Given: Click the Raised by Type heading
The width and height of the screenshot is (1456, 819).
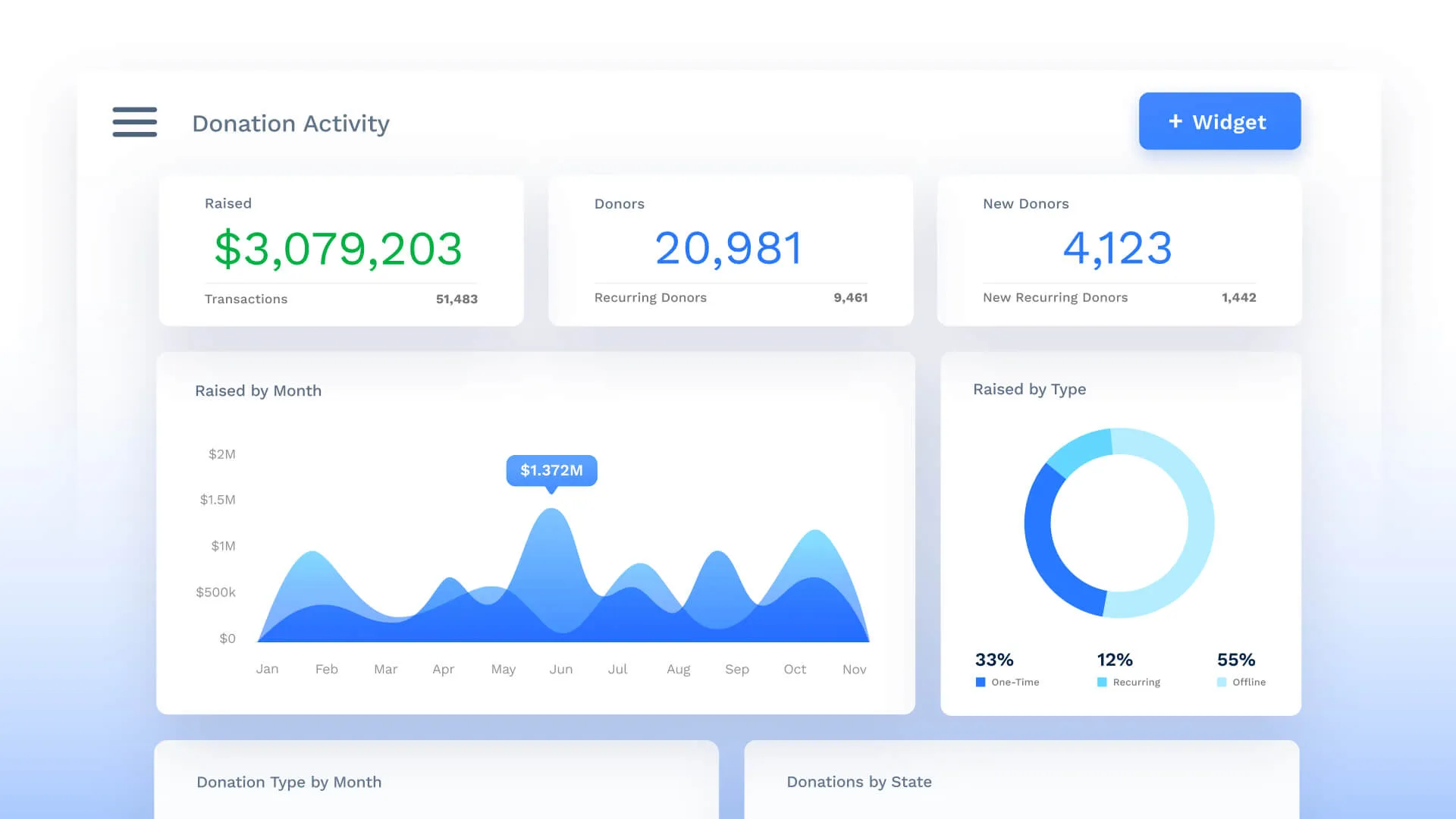Looking at the screenshot, I should (x=1029, y=389).
